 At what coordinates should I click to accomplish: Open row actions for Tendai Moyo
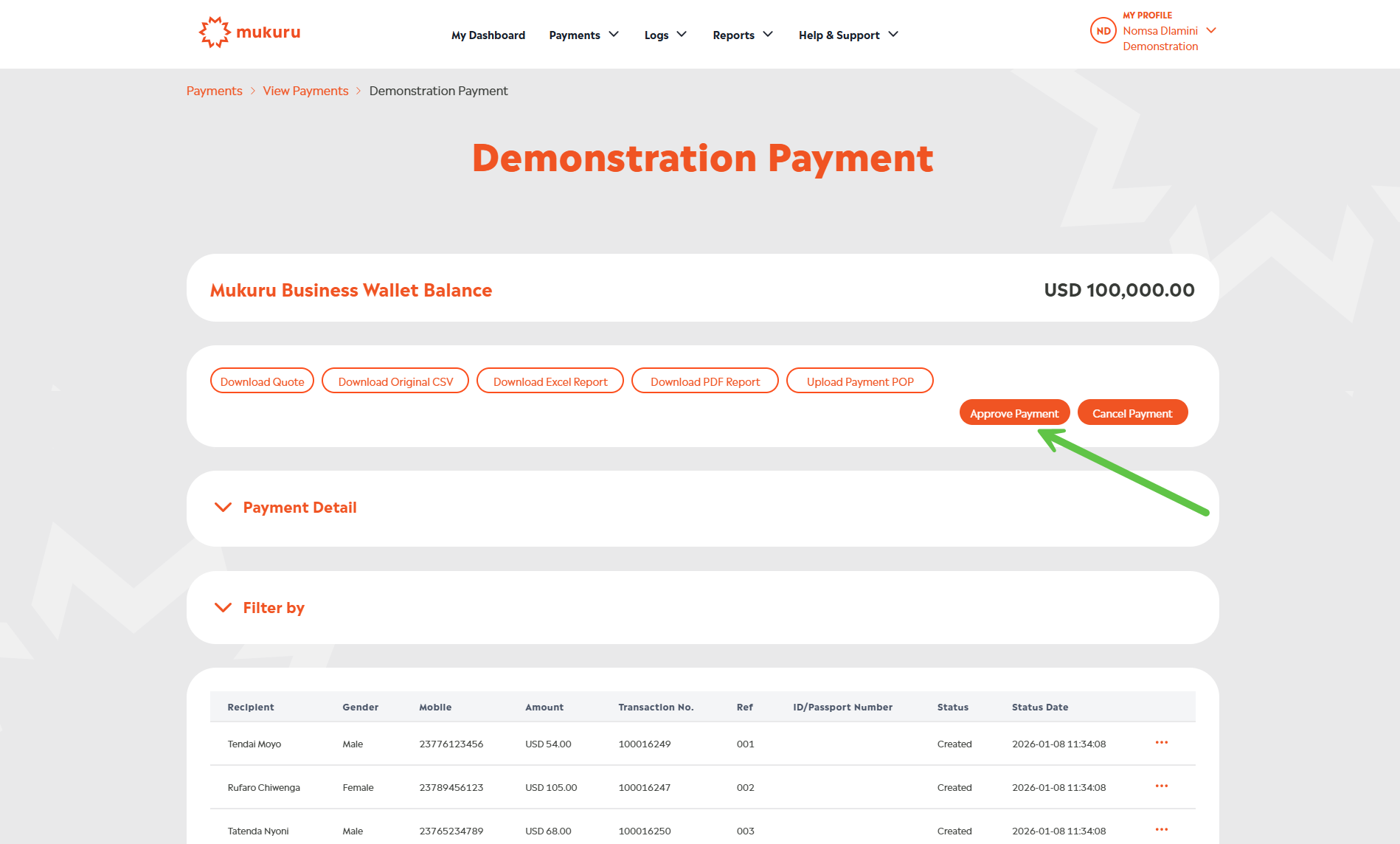pos(1161,742)
